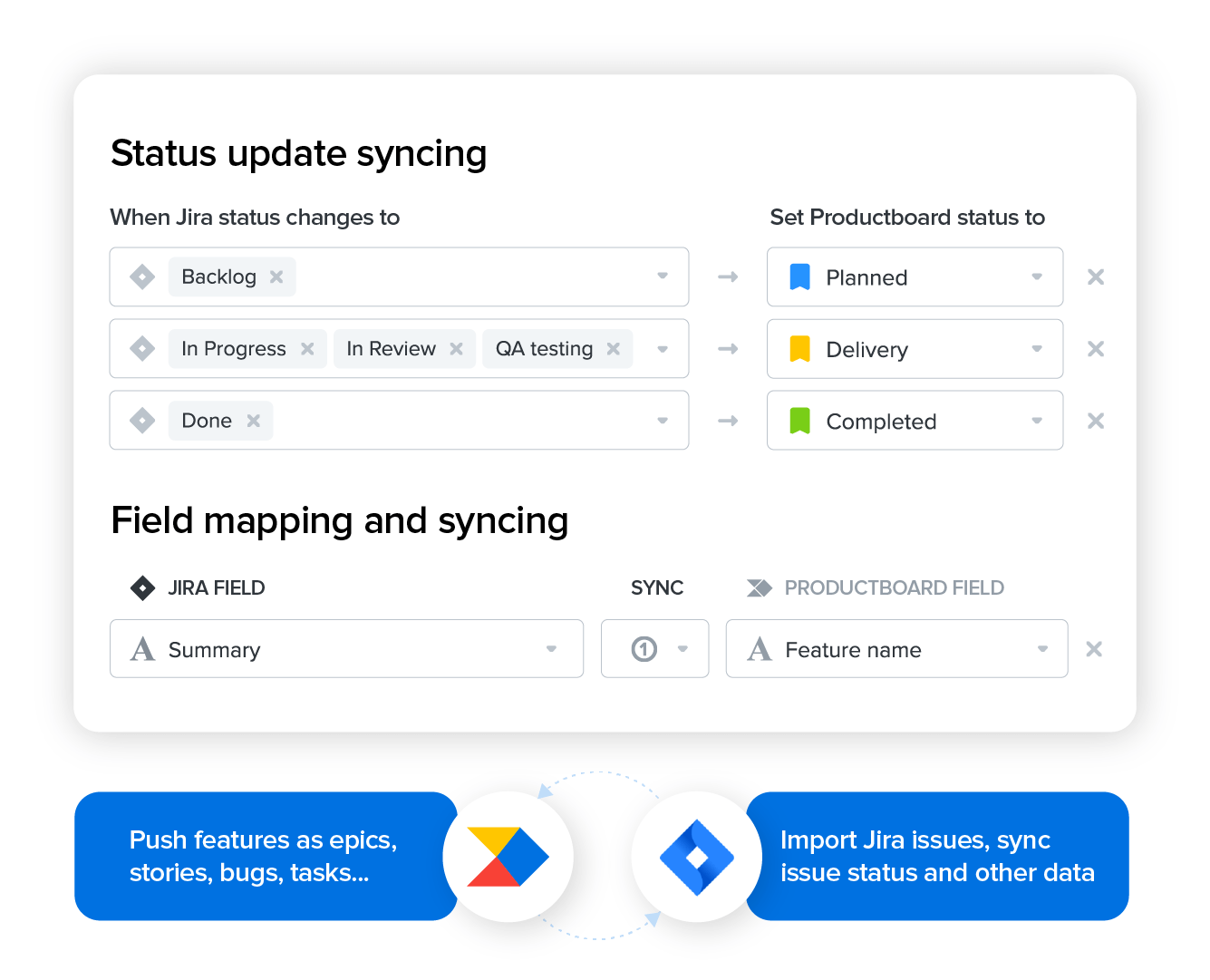The height and width of the screenshot is (980, 1210).
Task: Click the yellow Delivery bookmark icon
Action: (x=799, y=349)
